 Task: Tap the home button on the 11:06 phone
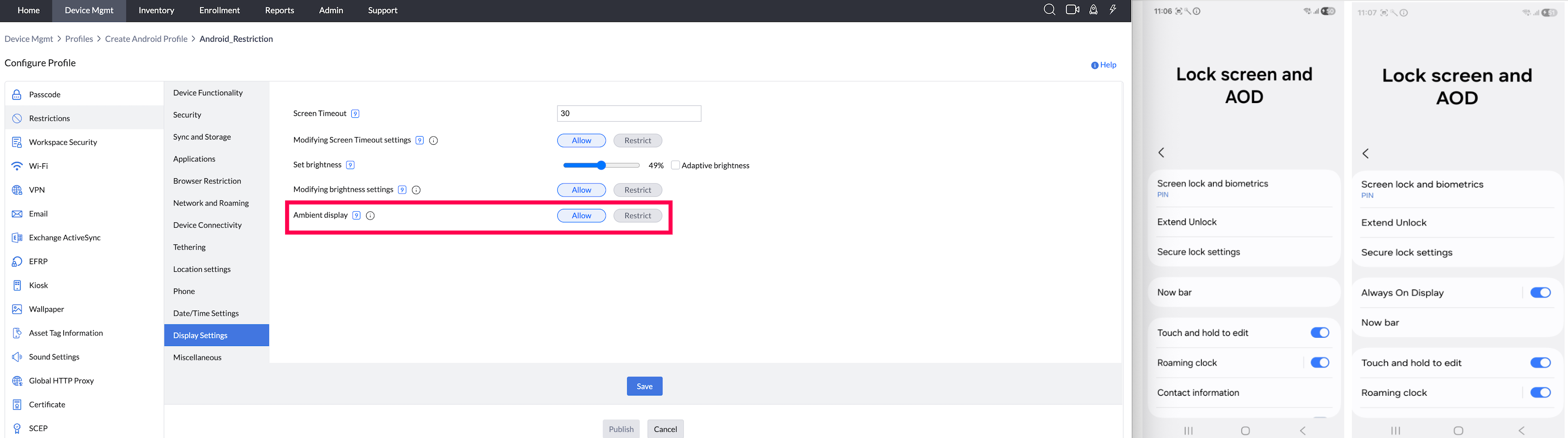(x=1245, y=431)
